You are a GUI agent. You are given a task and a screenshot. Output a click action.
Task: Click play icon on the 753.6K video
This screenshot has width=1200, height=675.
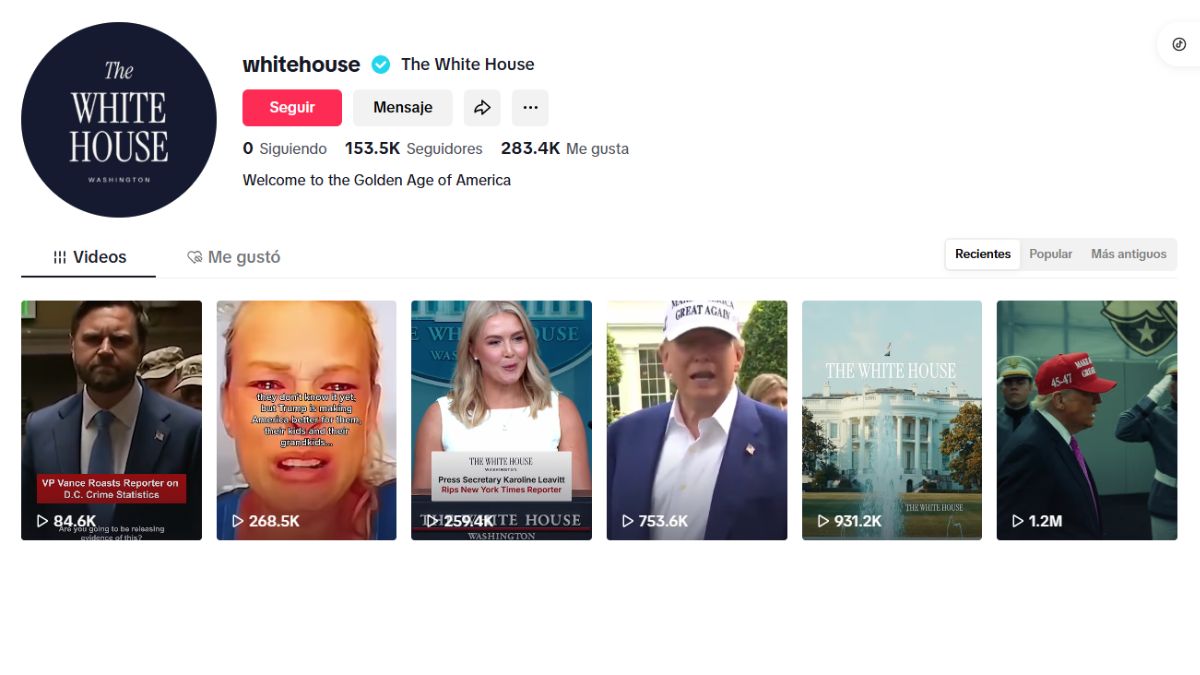[628, 521]
